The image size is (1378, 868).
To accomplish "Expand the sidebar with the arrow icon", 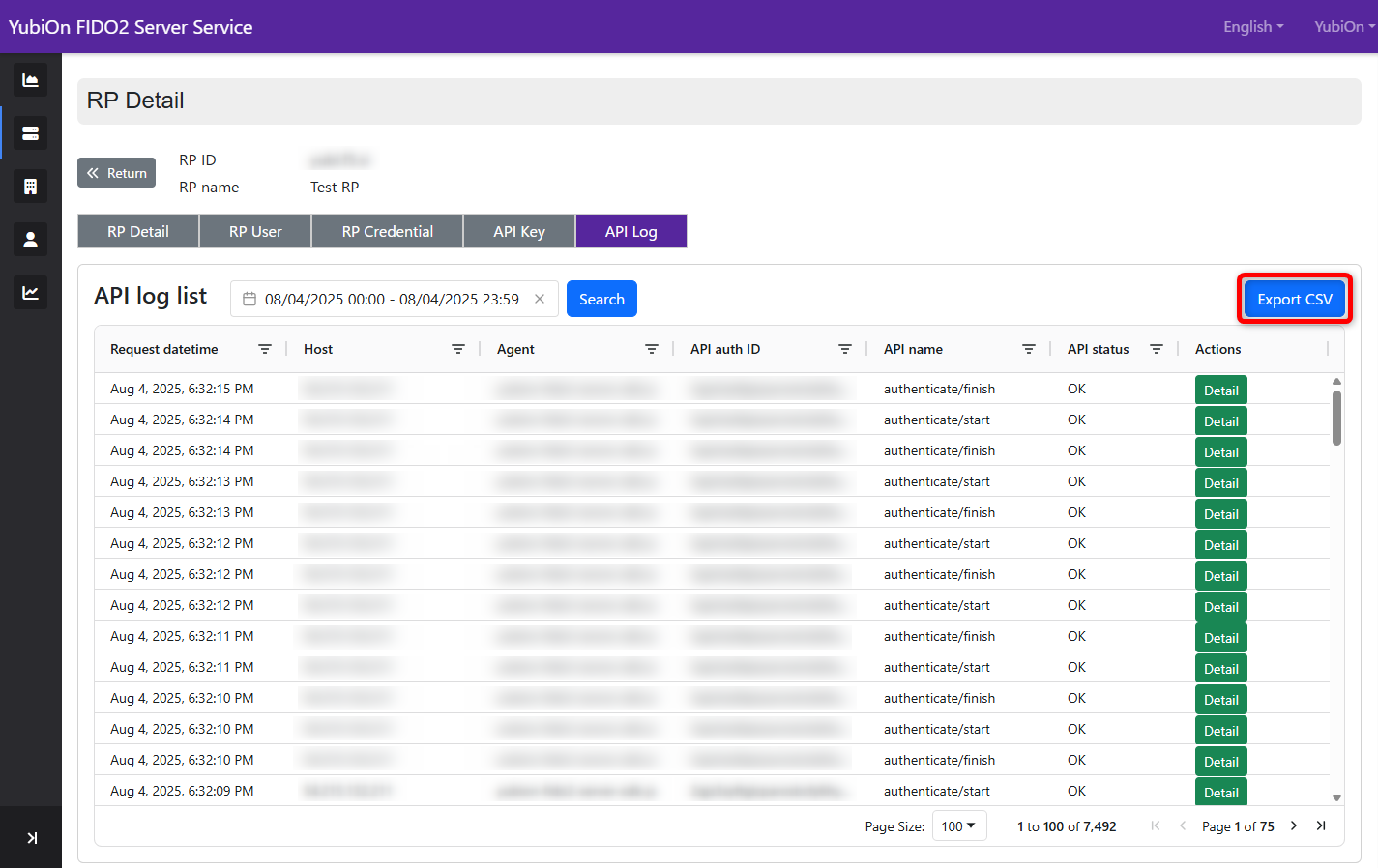I will 32,838.
